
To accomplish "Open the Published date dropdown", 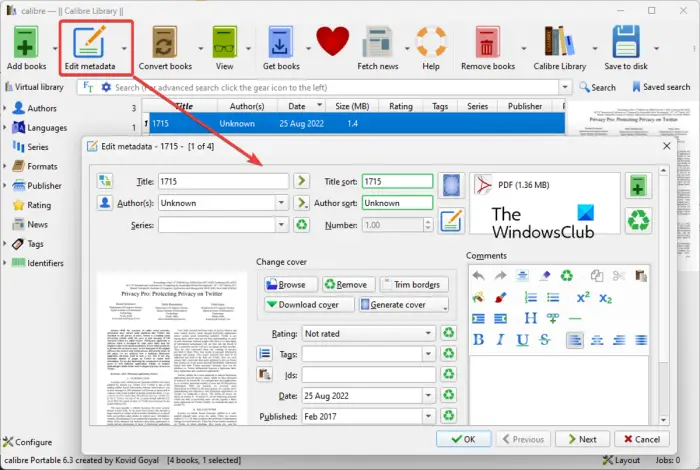I will (x=428, y=416).
